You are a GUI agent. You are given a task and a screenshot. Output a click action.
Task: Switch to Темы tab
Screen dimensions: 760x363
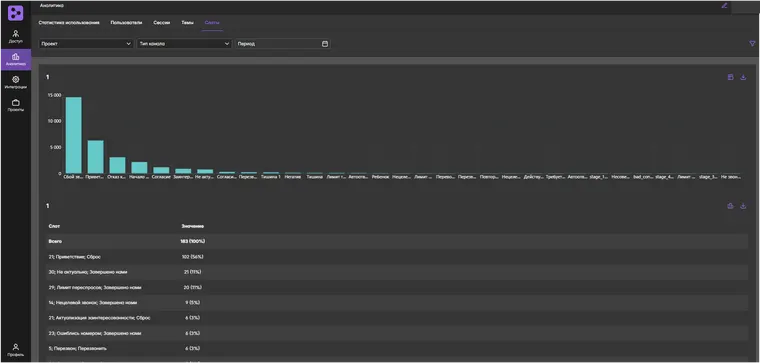[188, 23]
